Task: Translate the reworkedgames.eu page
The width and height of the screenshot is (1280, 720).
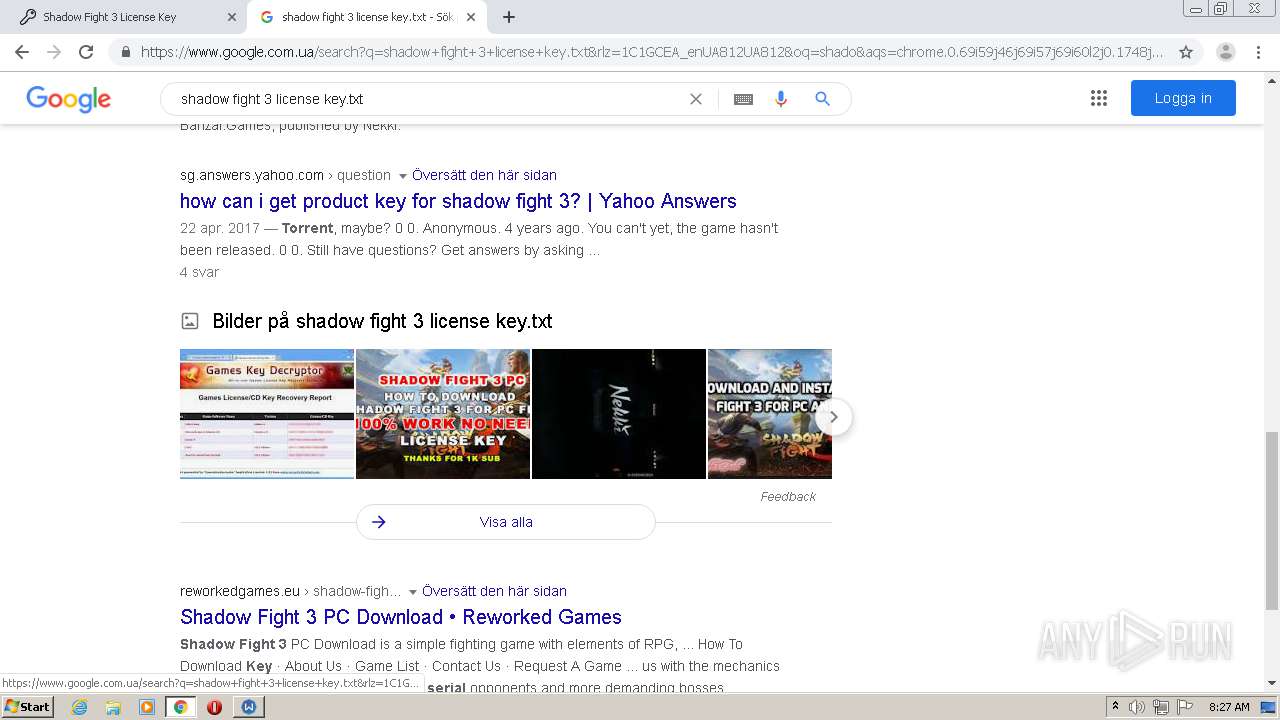Action: [x=494, y=591]
